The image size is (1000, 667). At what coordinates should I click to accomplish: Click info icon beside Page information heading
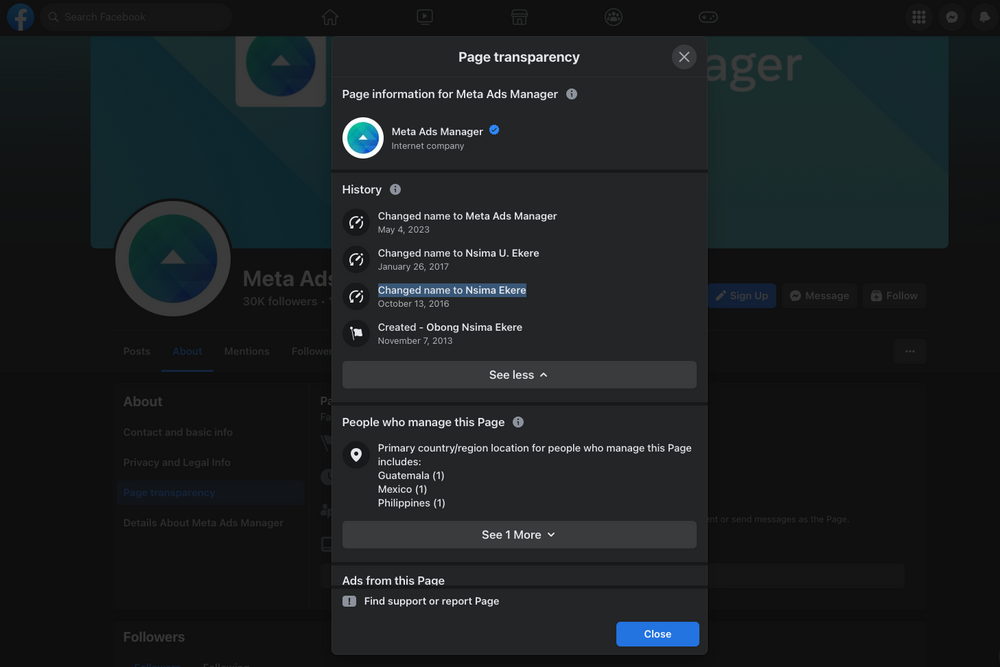(571, 94)
